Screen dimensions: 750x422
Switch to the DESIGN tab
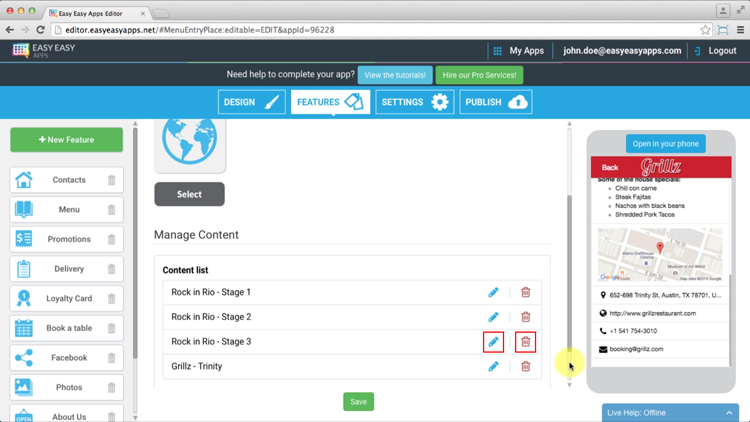252,102
